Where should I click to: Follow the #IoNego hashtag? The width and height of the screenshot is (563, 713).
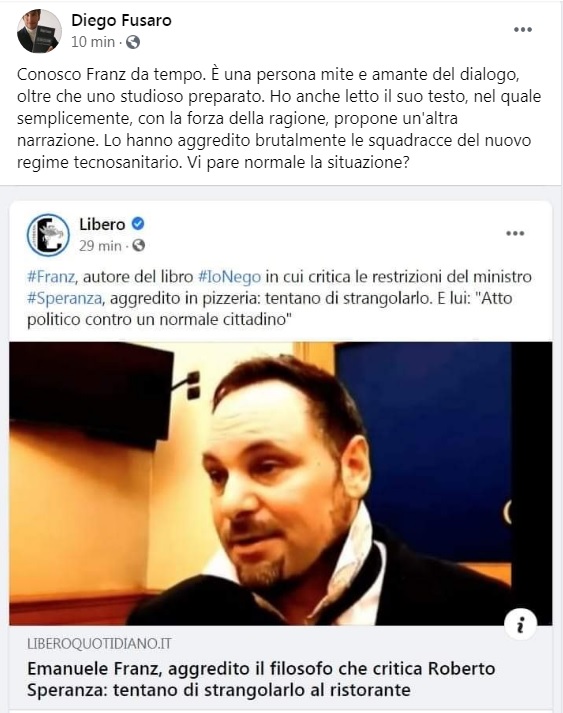point(230,276)
